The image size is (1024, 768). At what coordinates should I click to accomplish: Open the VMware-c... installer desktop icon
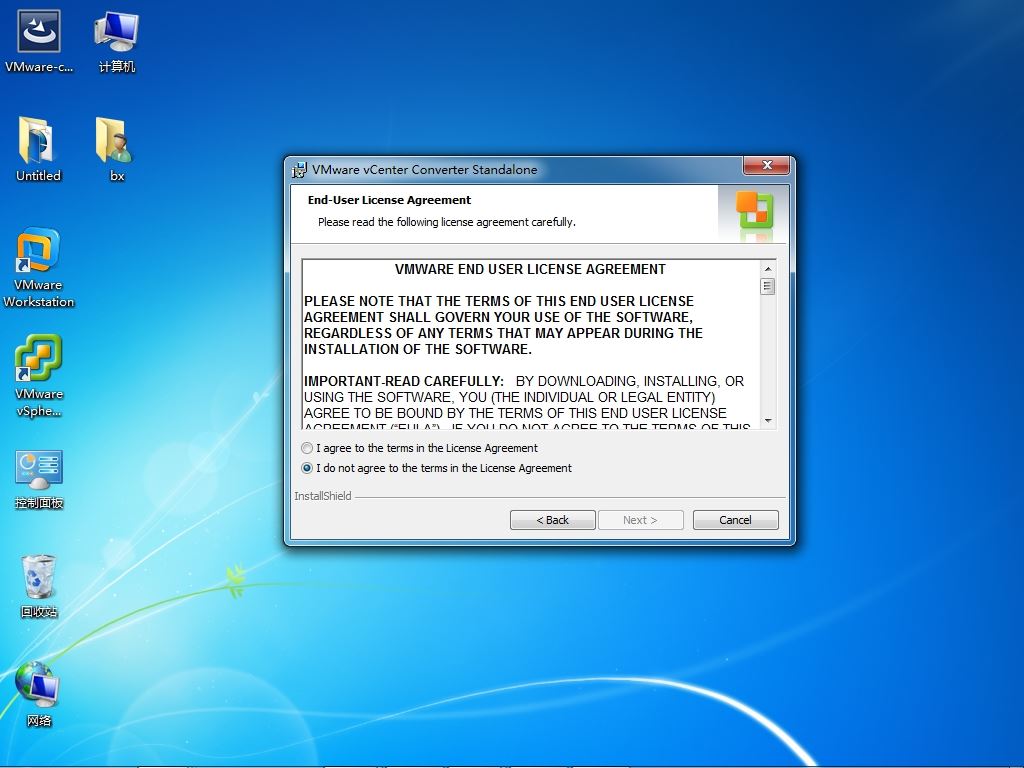(x=39, y=42)
